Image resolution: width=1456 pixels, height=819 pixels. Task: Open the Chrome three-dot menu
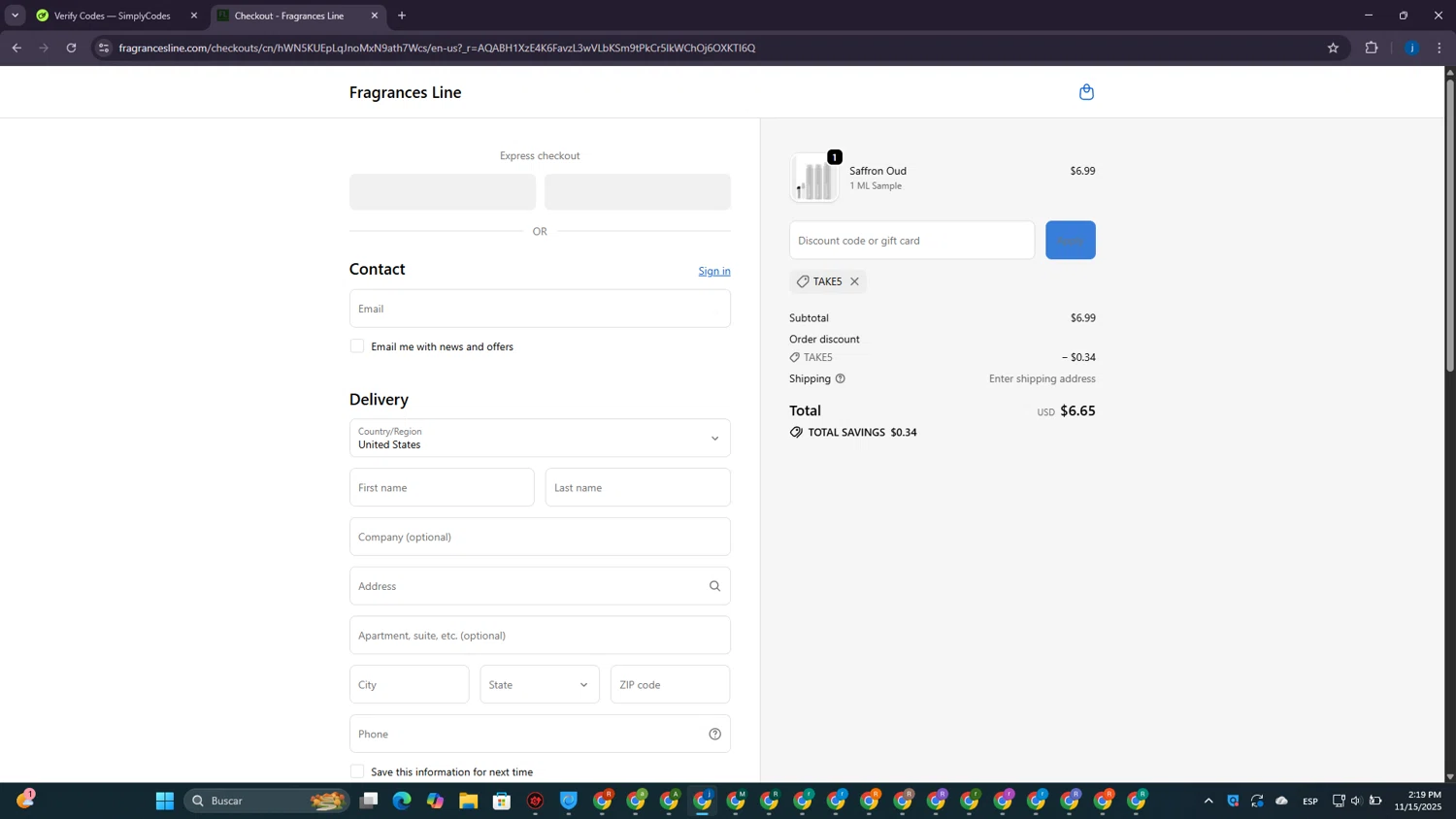pos(1439,48)
